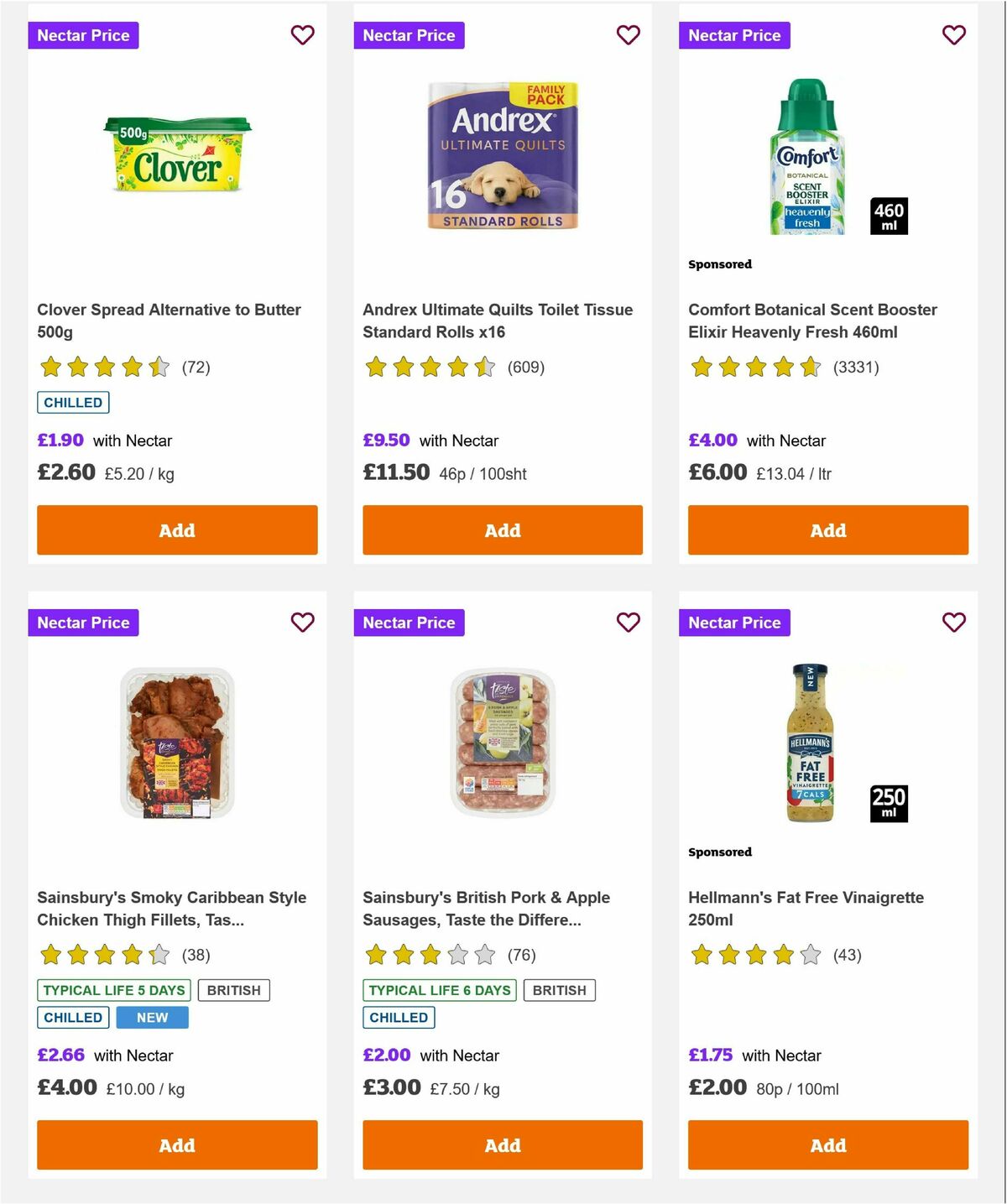
Task: Add Comfort Scent Booster to the basket
Action: coord(827,530)
